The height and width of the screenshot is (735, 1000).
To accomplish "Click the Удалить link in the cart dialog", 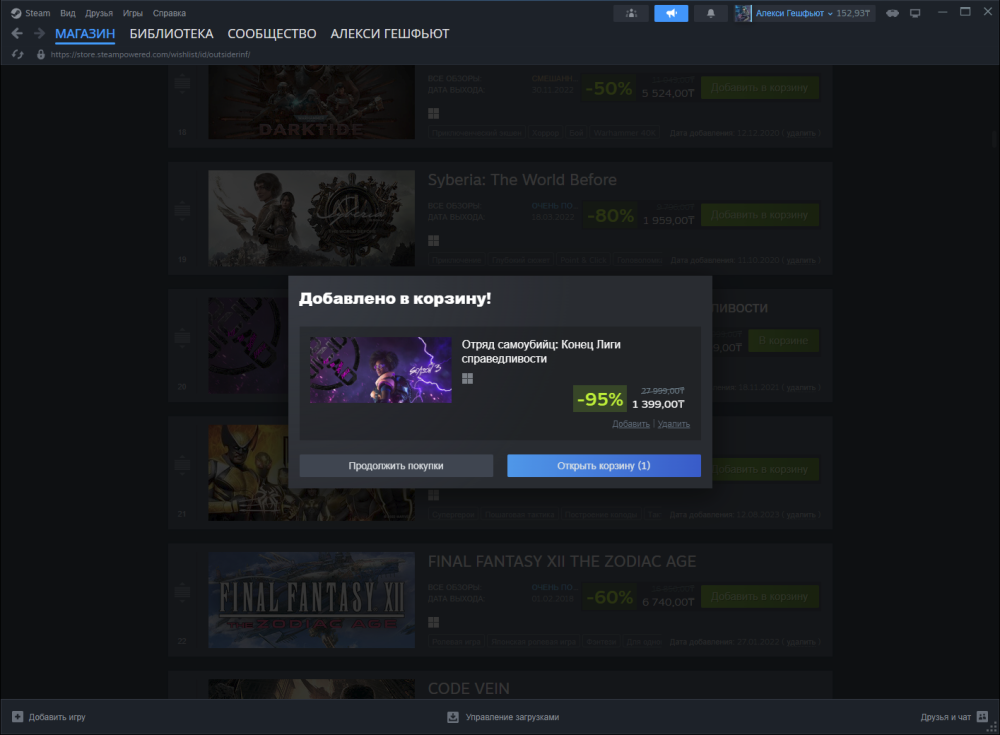I will (x=674, y=424).
